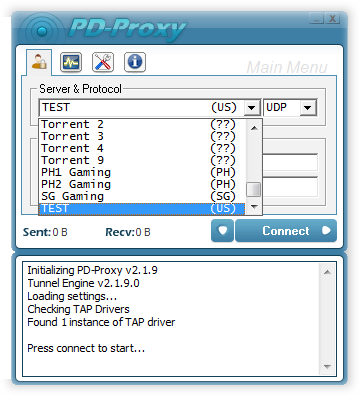Select Torrent 2 from server list
This screenshot has height=396, width=360.
click(142, 124)
